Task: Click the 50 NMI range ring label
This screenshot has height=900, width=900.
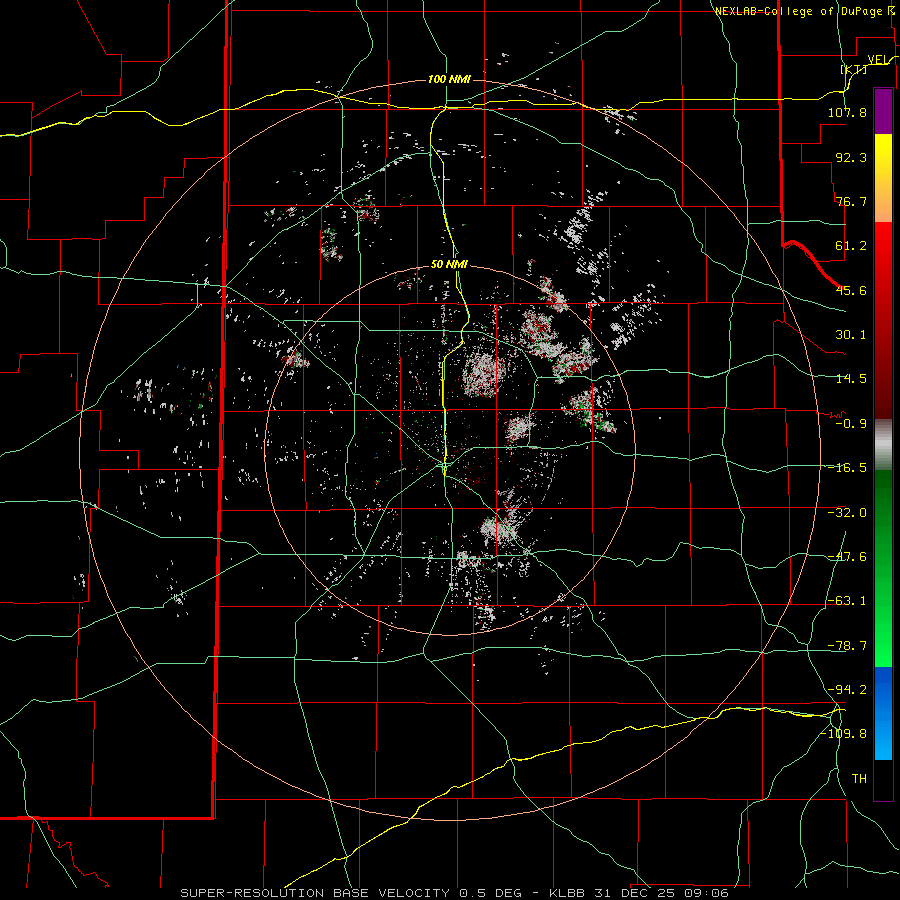Action: pyautogui.click(x=449, y=265)
